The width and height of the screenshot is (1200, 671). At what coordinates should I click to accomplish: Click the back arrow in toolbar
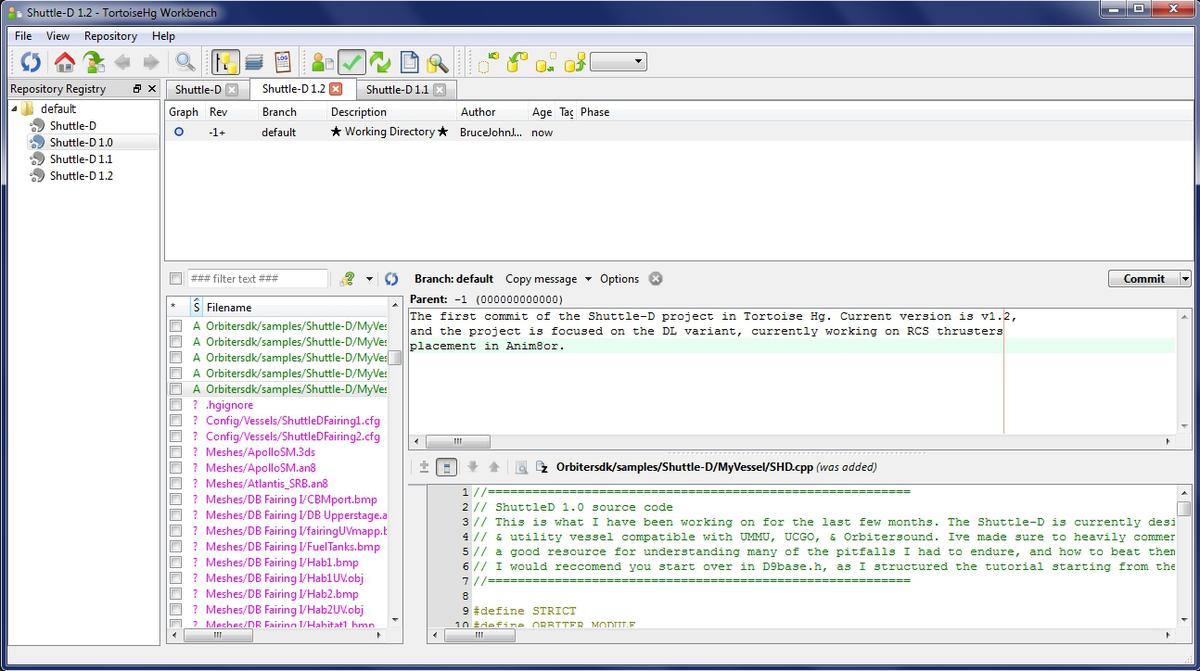123,62
